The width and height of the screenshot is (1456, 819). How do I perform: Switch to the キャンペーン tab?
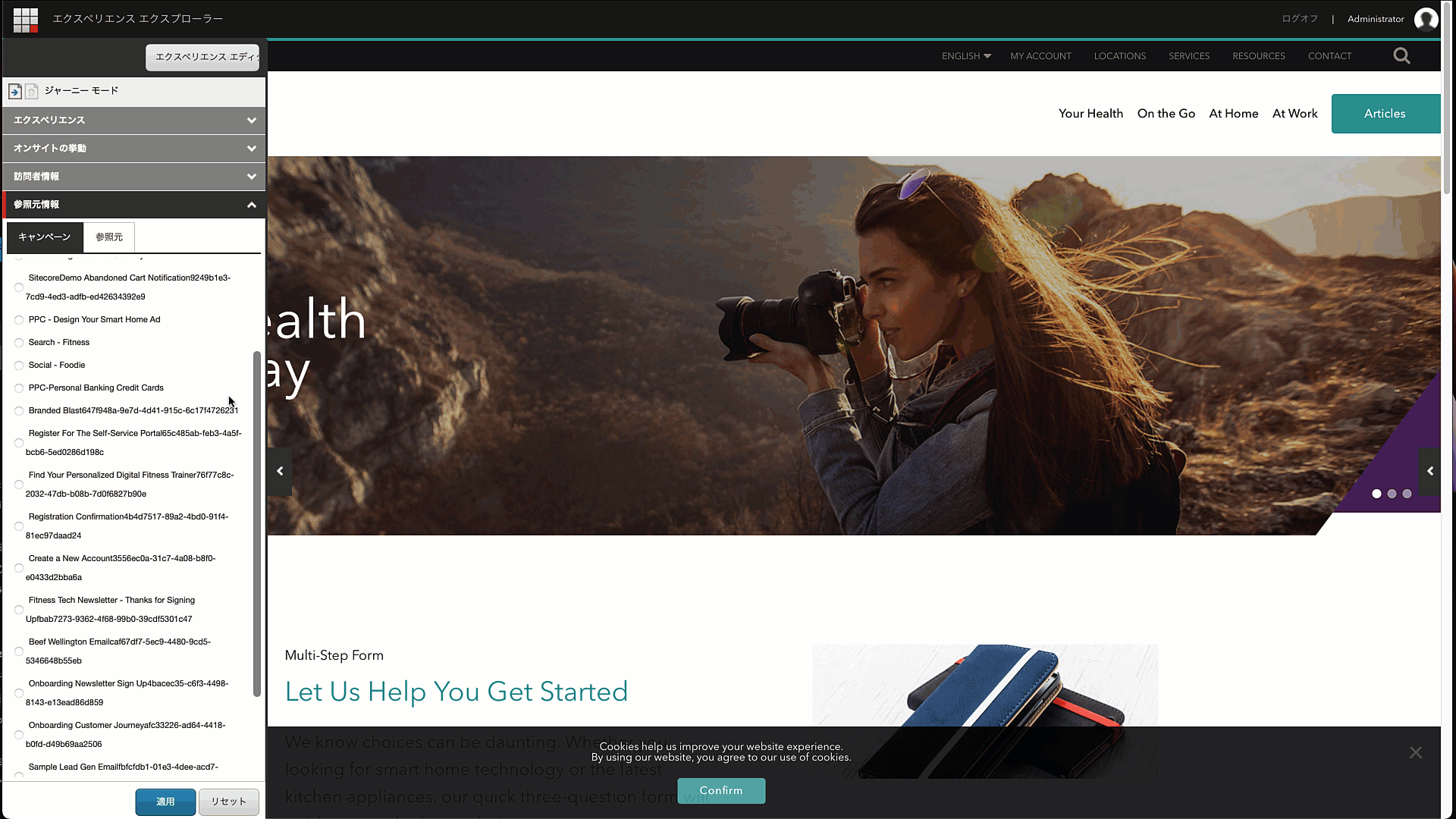44,237
